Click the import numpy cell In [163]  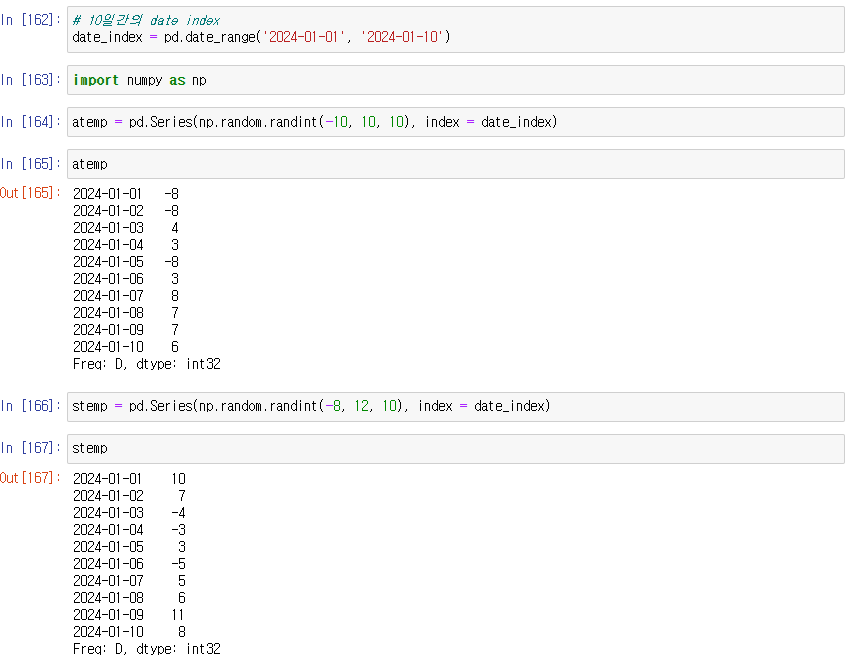pos(455,80)
